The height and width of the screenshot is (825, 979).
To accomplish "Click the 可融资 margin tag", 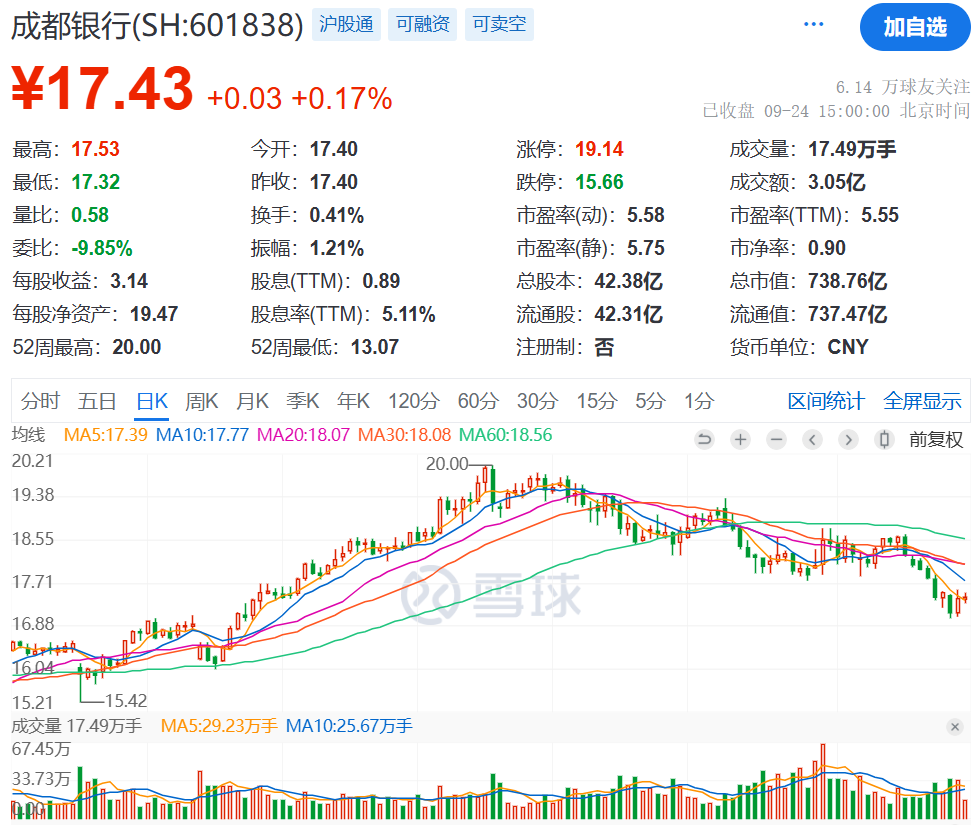I will 423,25.
